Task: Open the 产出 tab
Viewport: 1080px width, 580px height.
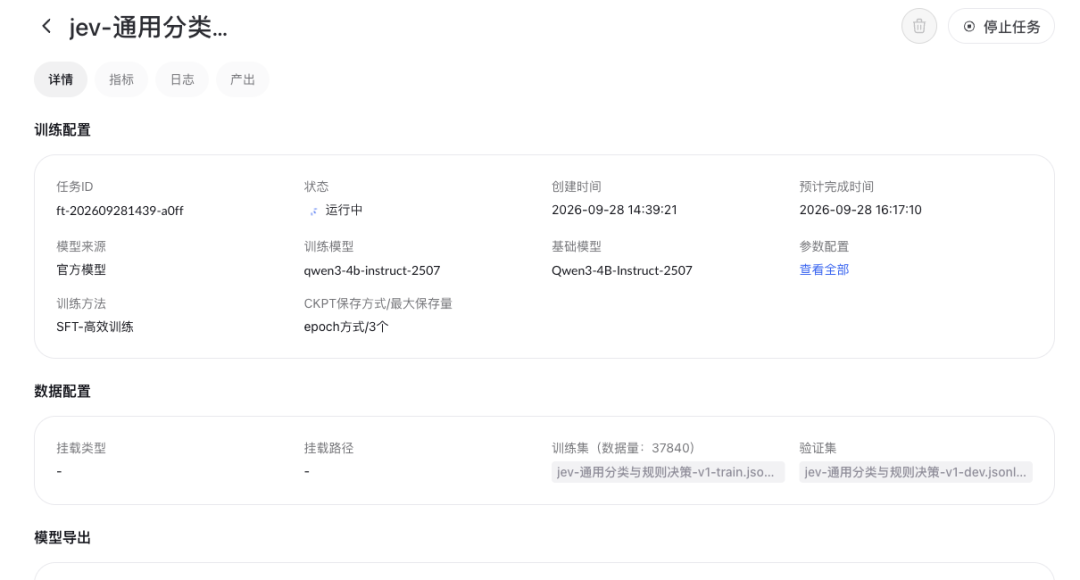Action: (x=242, y=79)
